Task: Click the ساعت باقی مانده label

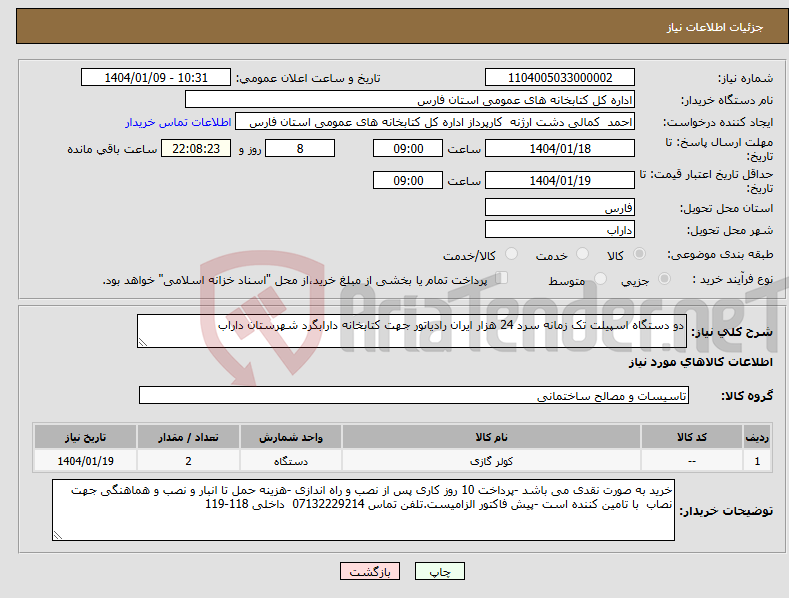Action: (112, 150)
